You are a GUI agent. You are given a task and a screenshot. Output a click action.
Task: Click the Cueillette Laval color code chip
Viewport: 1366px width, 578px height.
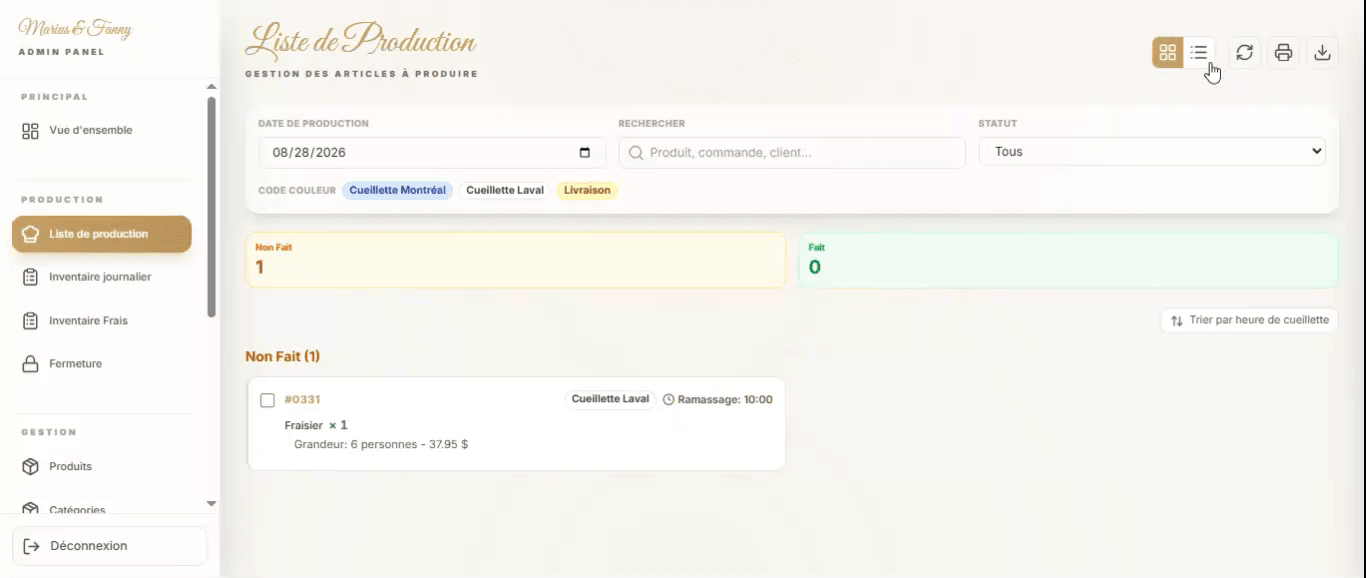coord(505,190)
